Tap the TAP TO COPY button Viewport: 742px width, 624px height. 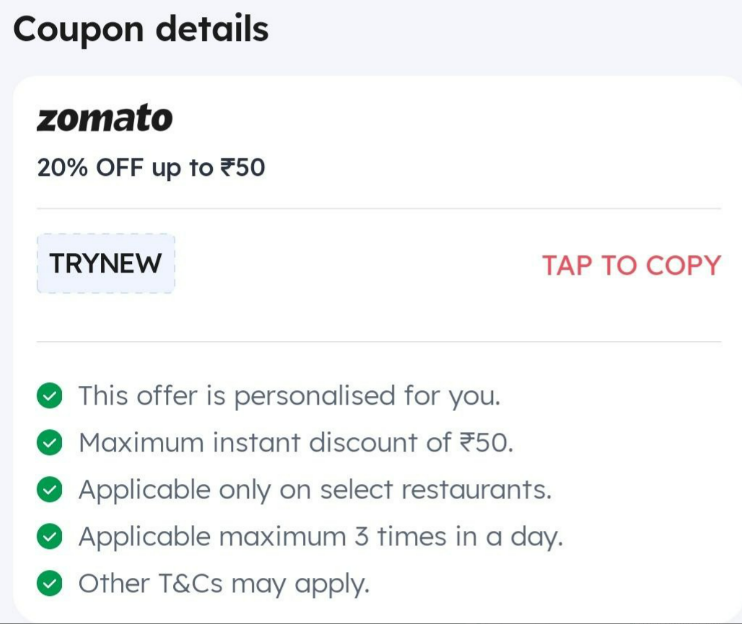tap(631, 265)
